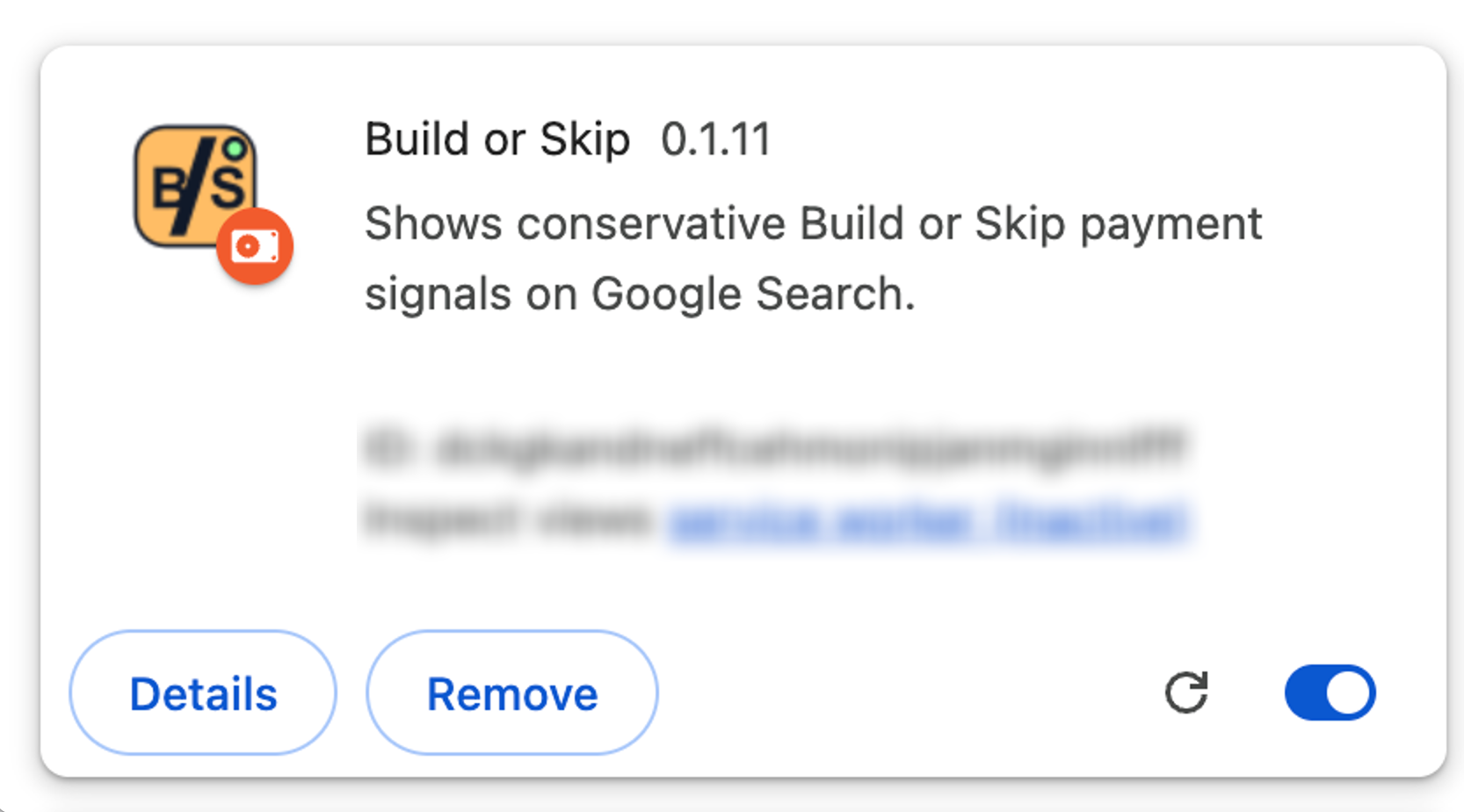
Task: Click the description line mentioning payment
Action: (813, 224)
